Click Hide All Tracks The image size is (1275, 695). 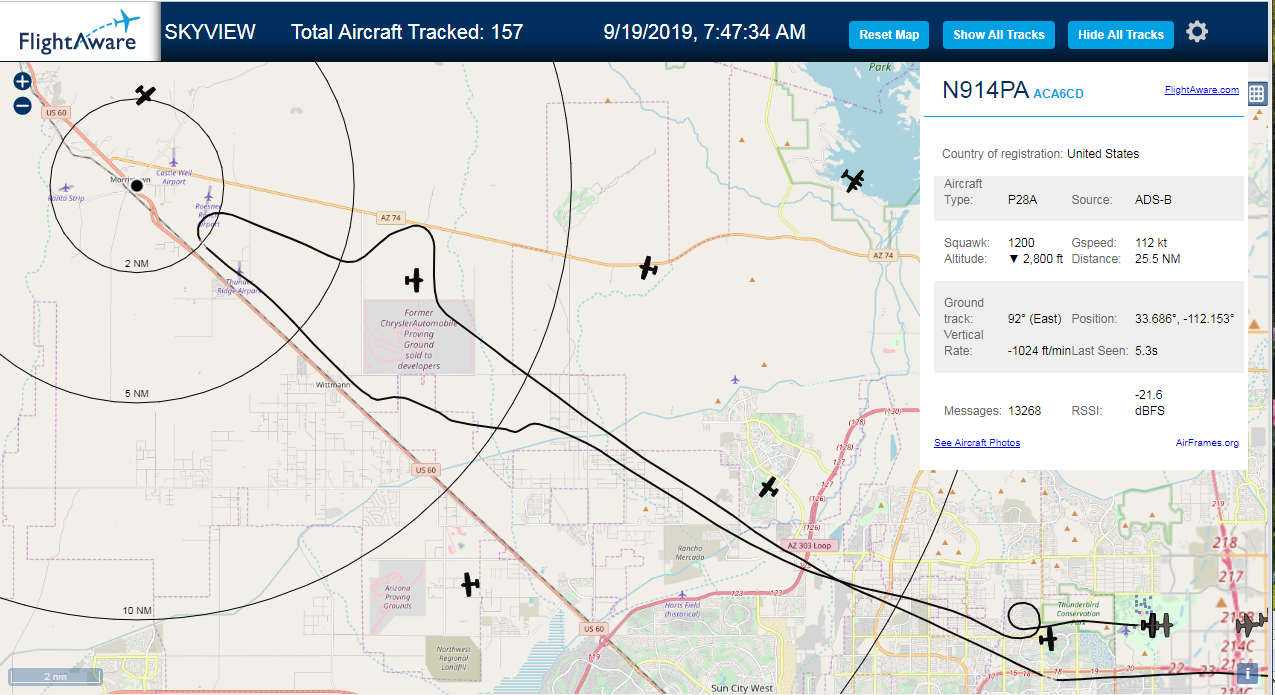pyautogui.click(x=1121, y=35)
